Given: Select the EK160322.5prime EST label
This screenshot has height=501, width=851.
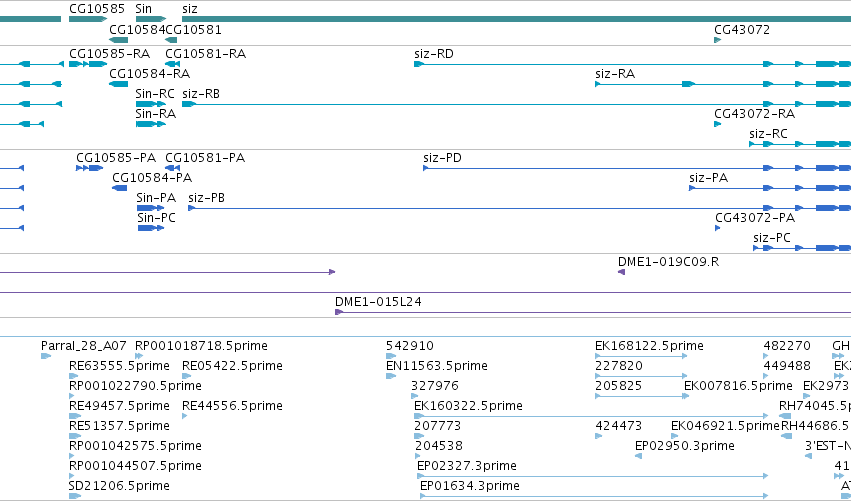Looking at the screenshot, I should (x=468, y=407).
